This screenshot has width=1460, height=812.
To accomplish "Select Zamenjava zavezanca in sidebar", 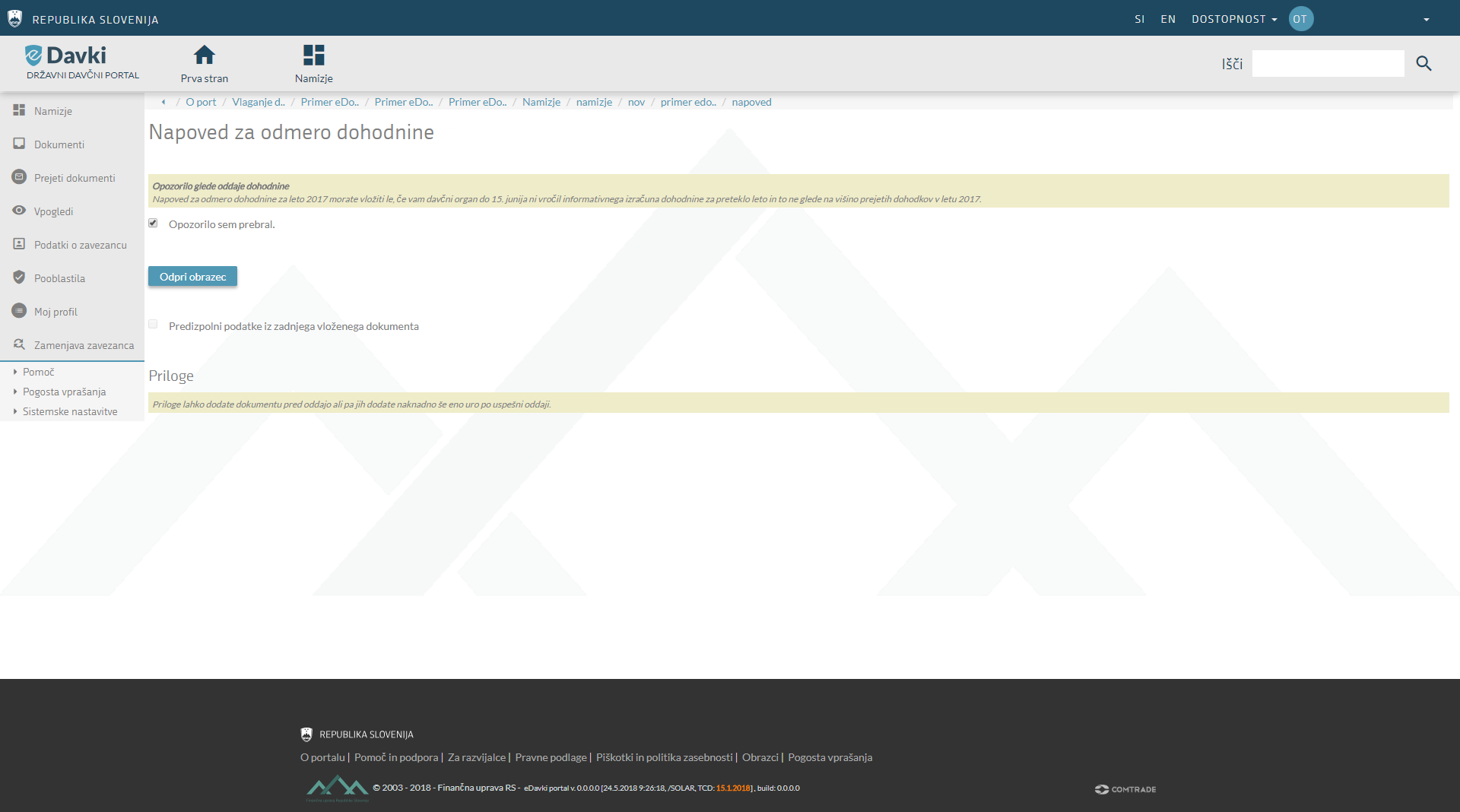I will [83, 345].
